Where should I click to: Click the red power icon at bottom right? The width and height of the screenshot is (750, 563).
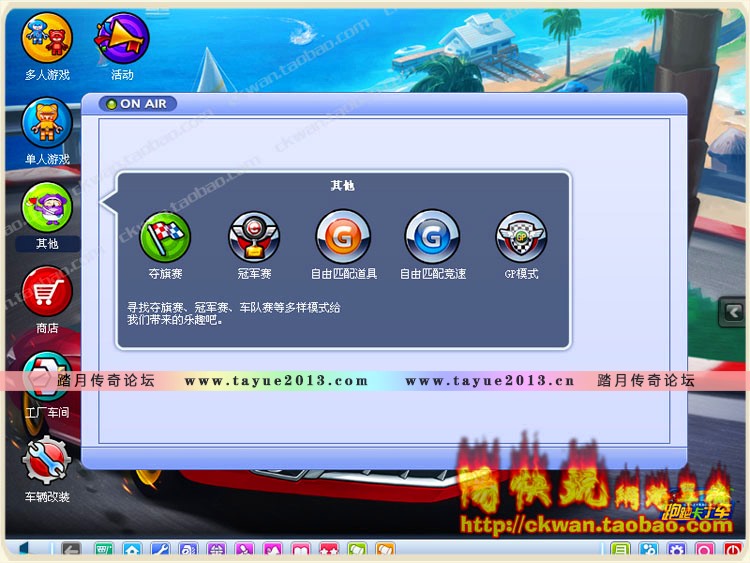[733, 550]
